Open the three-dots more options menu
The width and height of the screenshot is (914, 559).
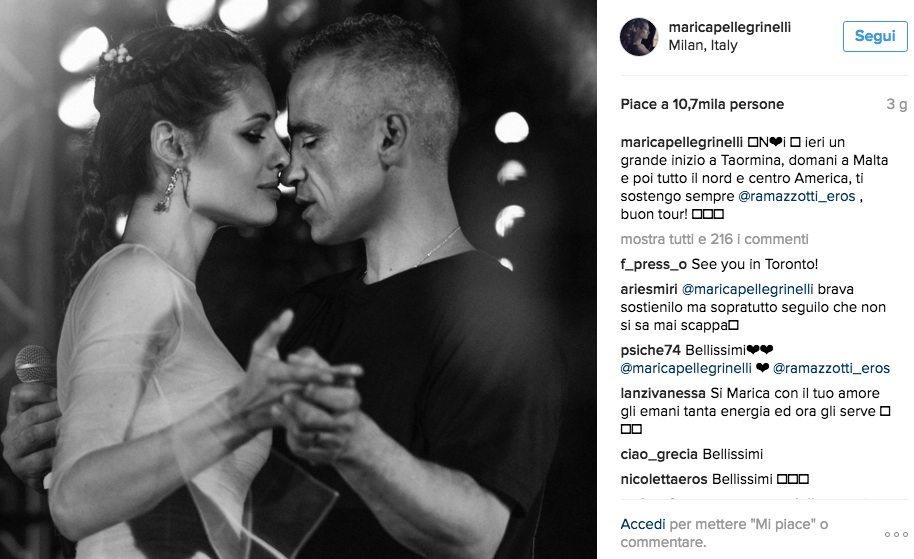(896, 534)
